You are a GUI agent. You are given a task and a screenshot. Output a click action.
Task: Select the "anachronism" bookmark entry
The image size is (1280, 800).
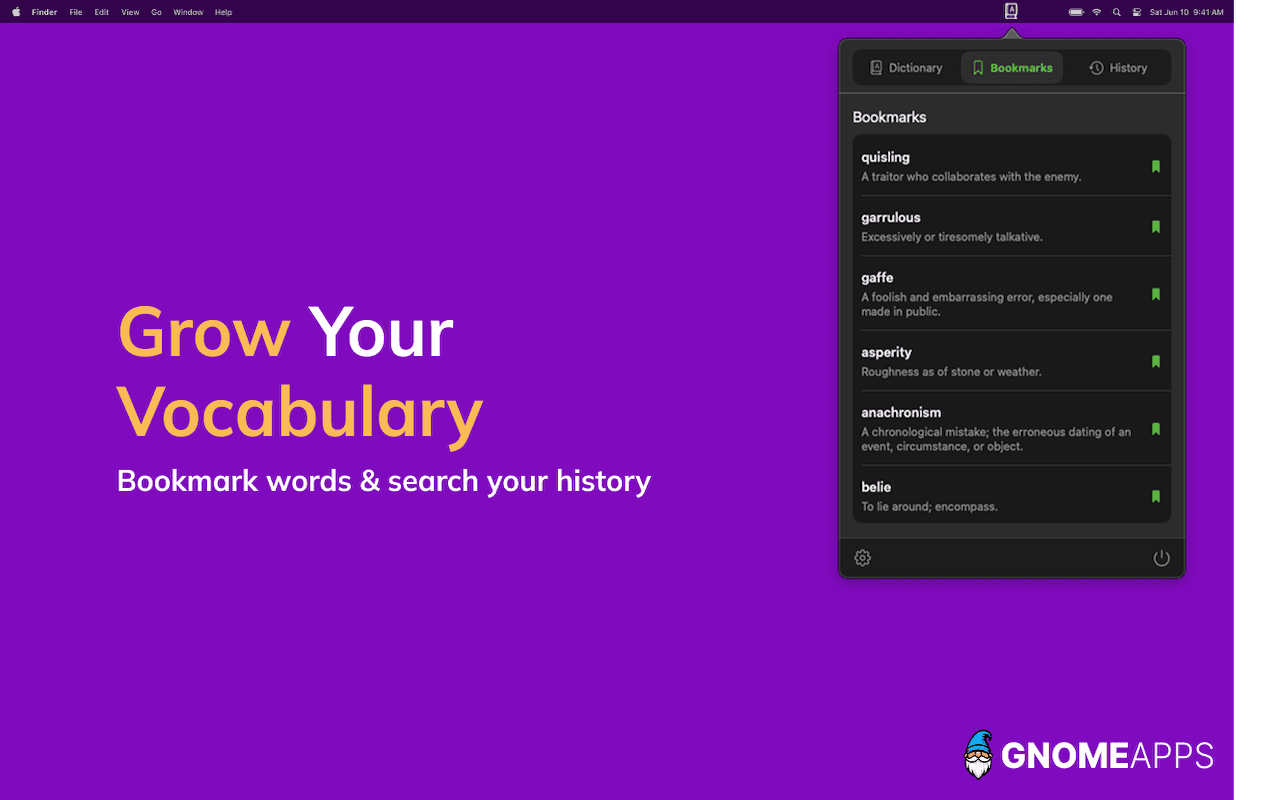click(x=990, y=428)
